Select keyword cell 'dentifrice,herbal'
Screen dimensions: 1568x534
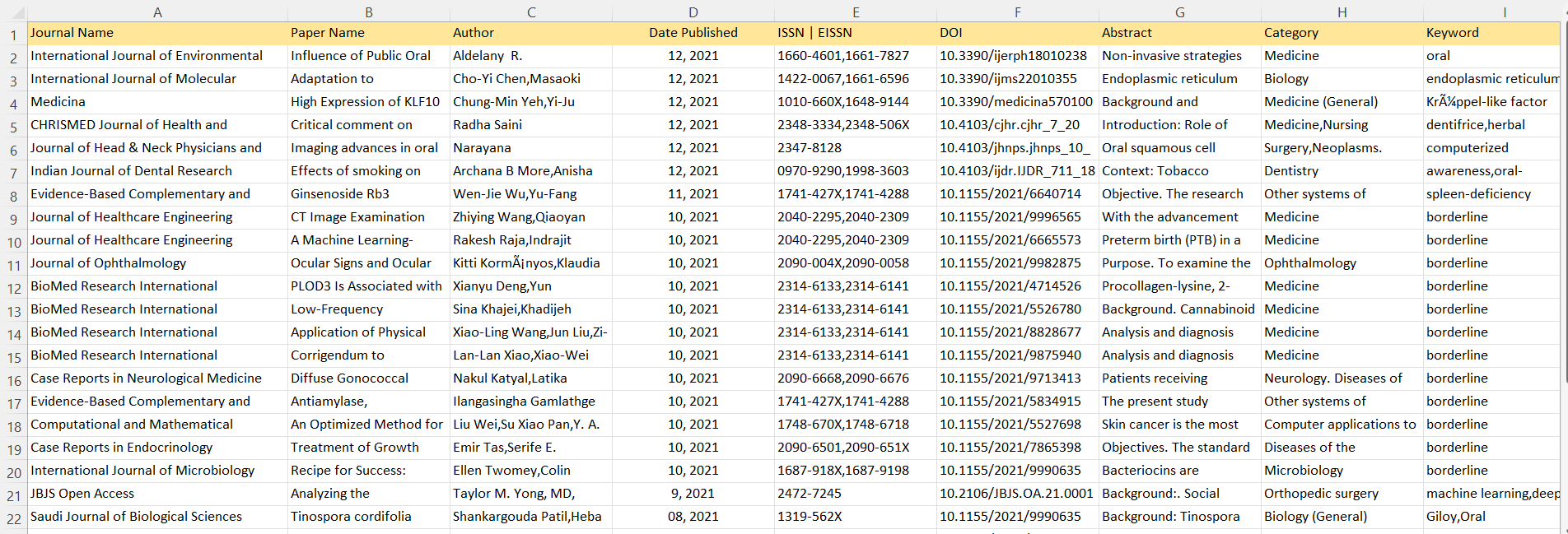[x=1491, y=125]
